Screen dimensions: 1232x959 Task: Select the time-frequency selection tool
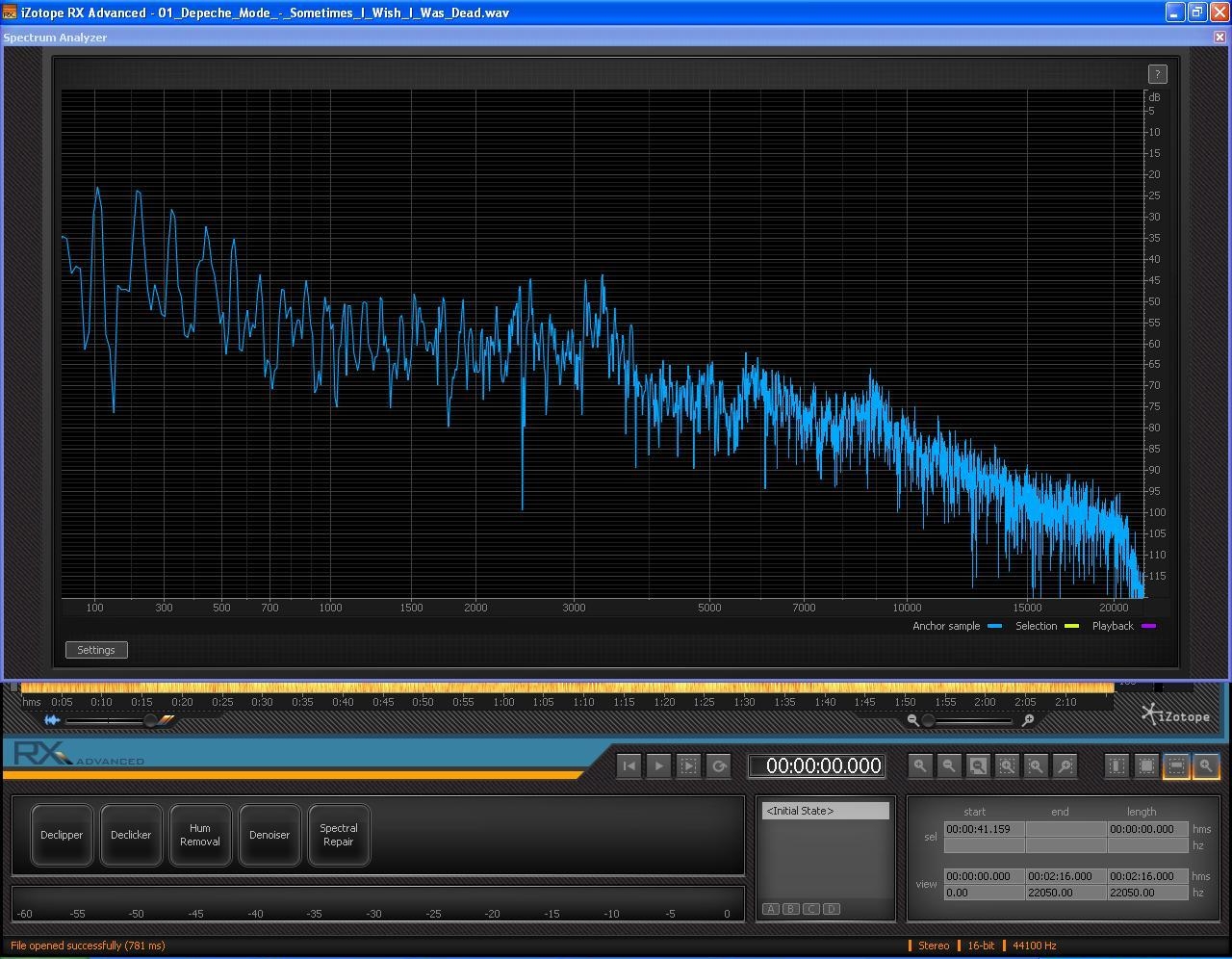[1146, 765]
